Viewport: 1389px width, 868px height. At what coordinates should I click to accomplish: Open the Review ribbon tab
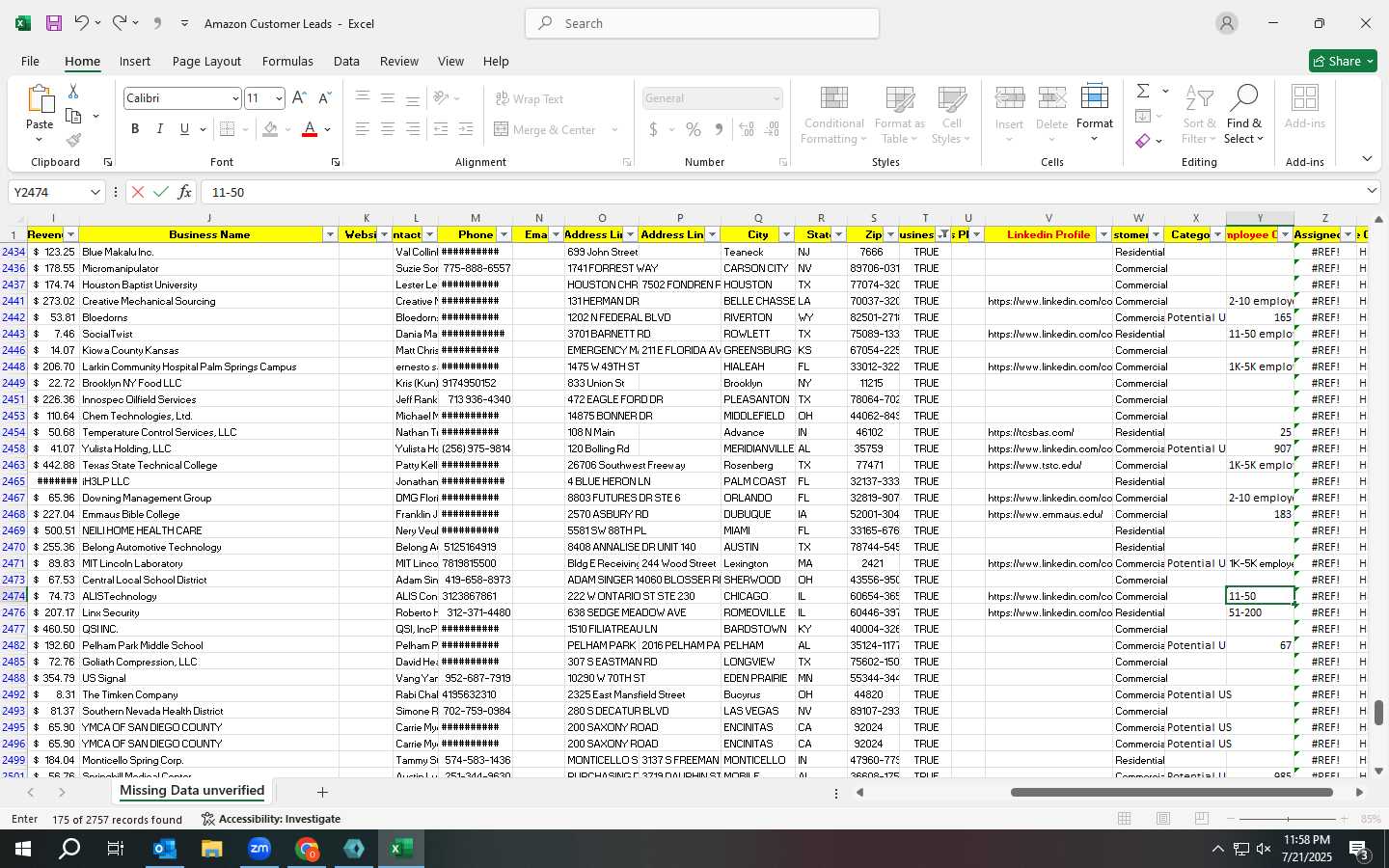point(399,61)
